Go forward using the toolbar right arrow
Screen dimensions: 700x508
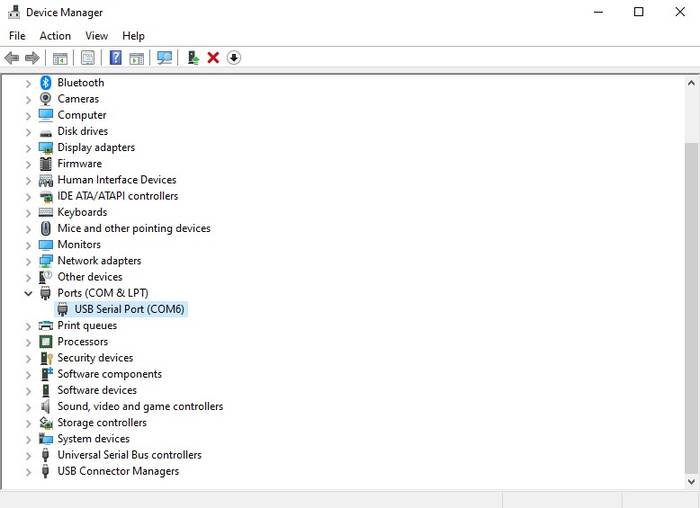[32, 58]
